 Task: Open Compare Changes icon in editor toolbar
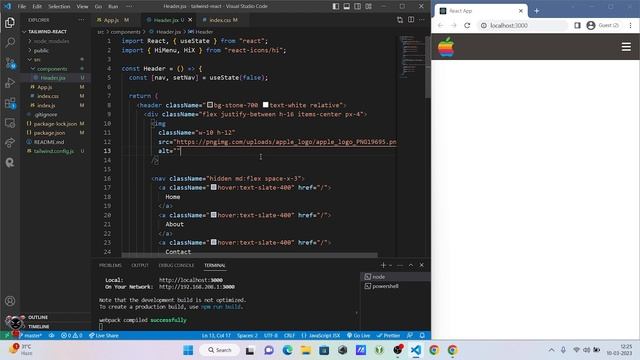(400, 20)
